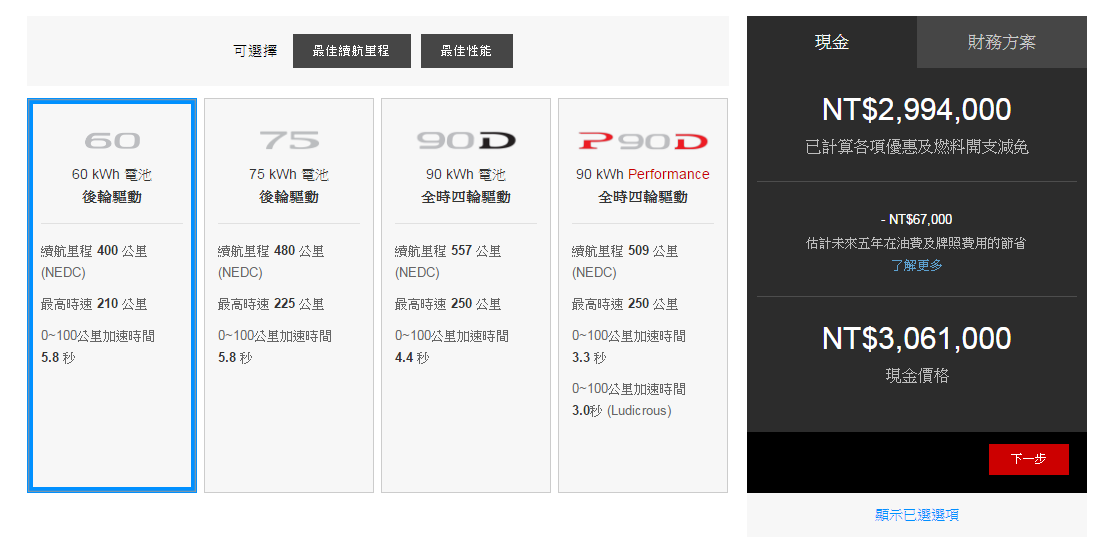Click 估計未來五年在油費及牌照費用的節省 text
The width and height of the screenshot is (1100, 542).
917,243
